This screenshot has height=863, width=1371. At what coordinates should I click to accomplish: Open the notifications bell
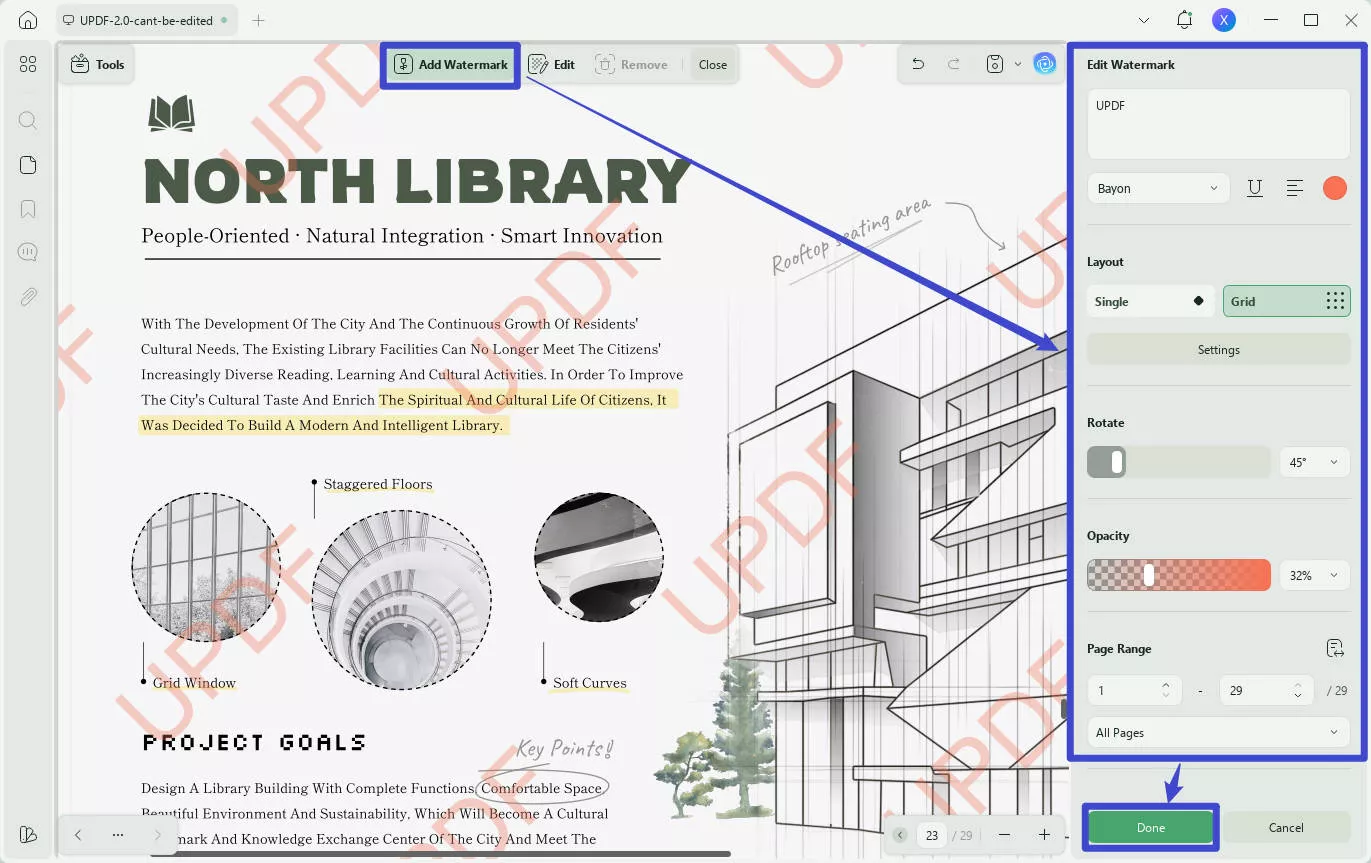(x=1184, y=20)
